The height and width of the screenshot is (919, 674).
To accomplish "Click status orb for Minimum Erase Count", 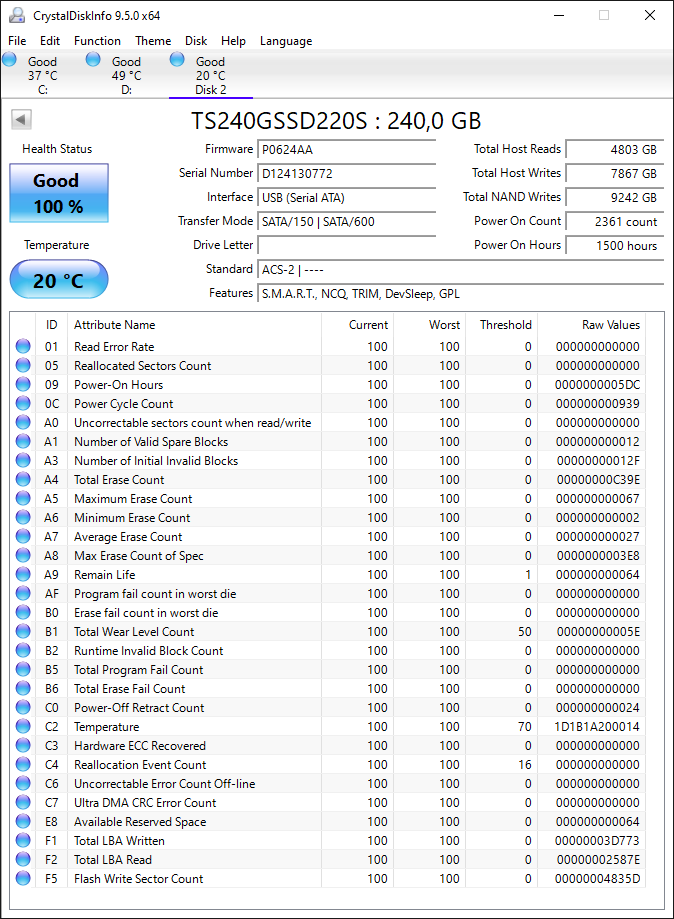I will pyautogui.click(x=23, y=517).
